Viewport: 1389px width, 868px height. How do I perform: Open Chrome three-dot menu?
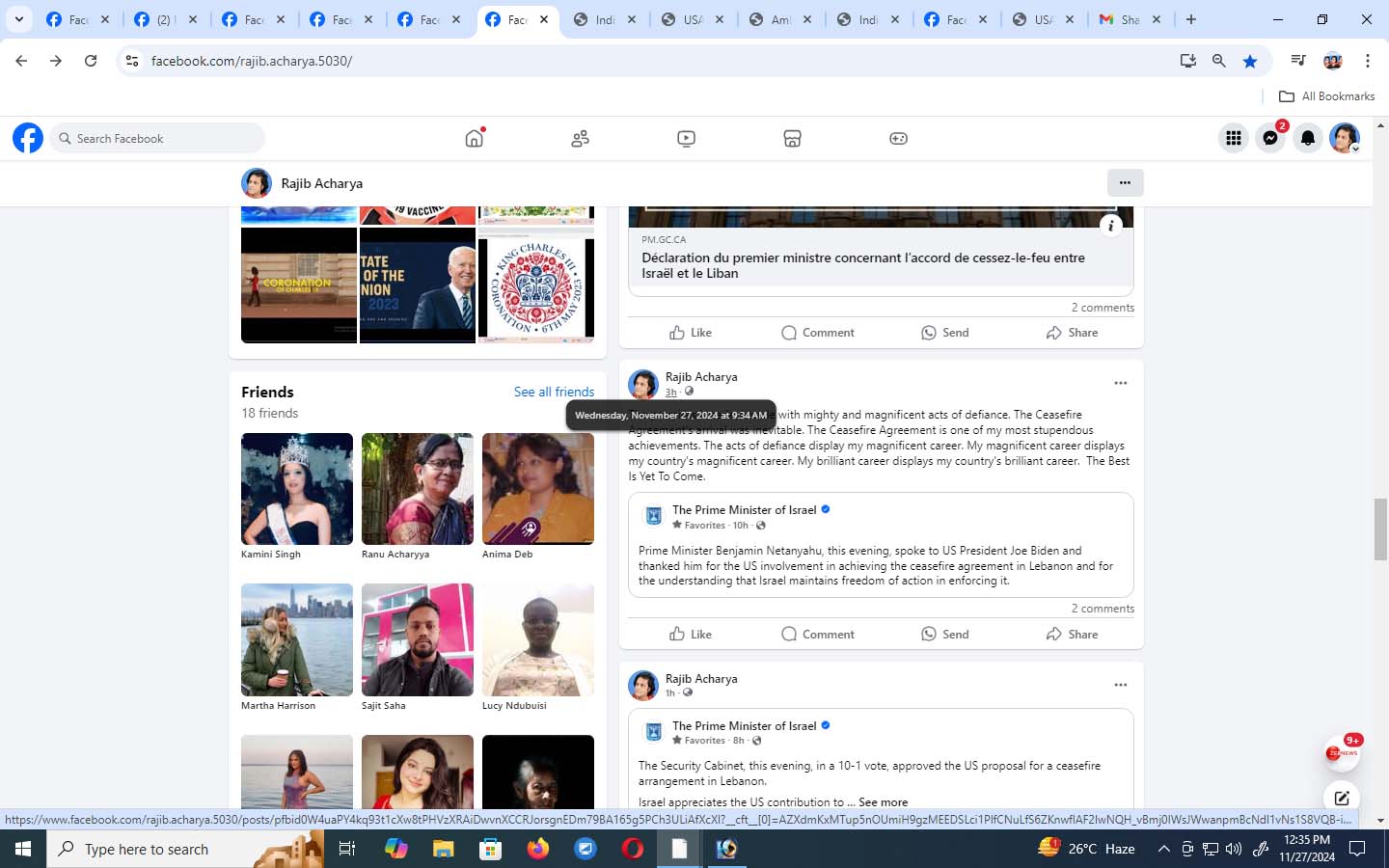pyautogui.click(x=1368, y=61)
